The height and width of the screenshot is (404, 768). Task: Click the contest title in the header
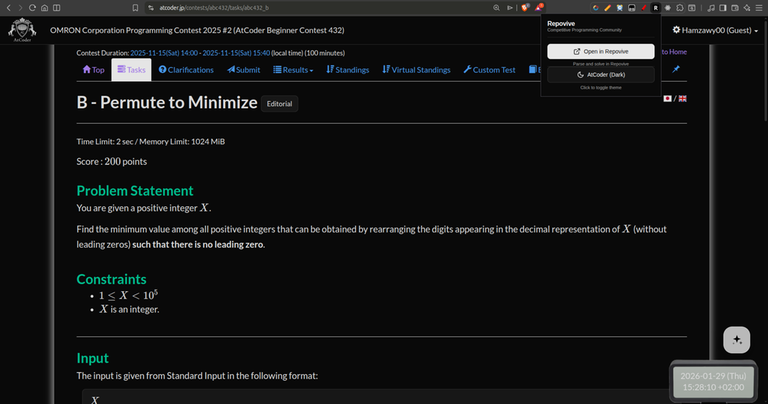pos(197,30)
